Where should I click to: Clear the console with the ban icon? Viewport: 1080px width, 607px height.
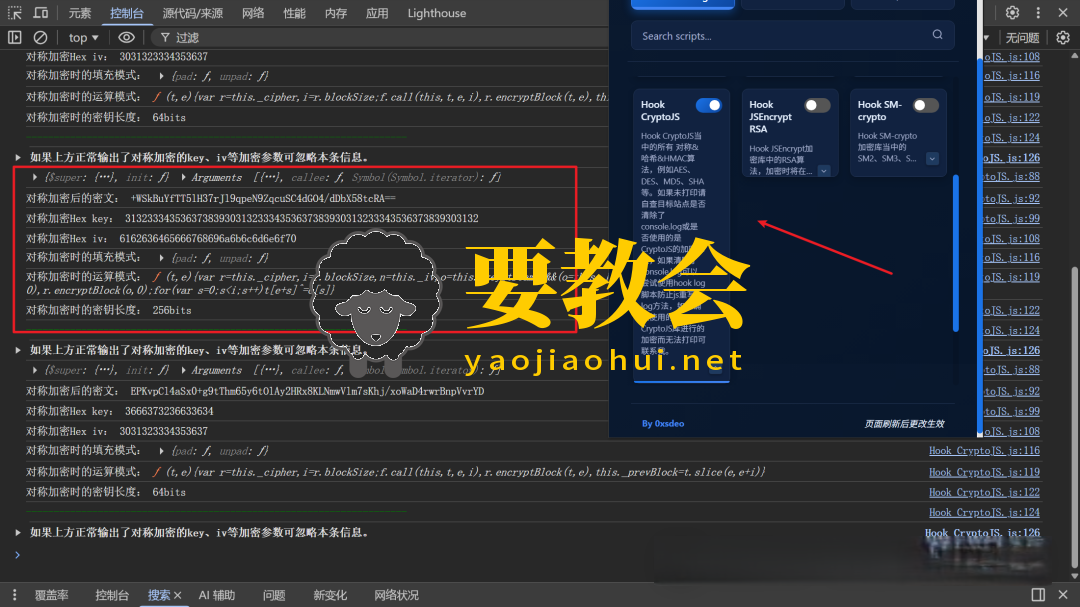pos(41,37)
